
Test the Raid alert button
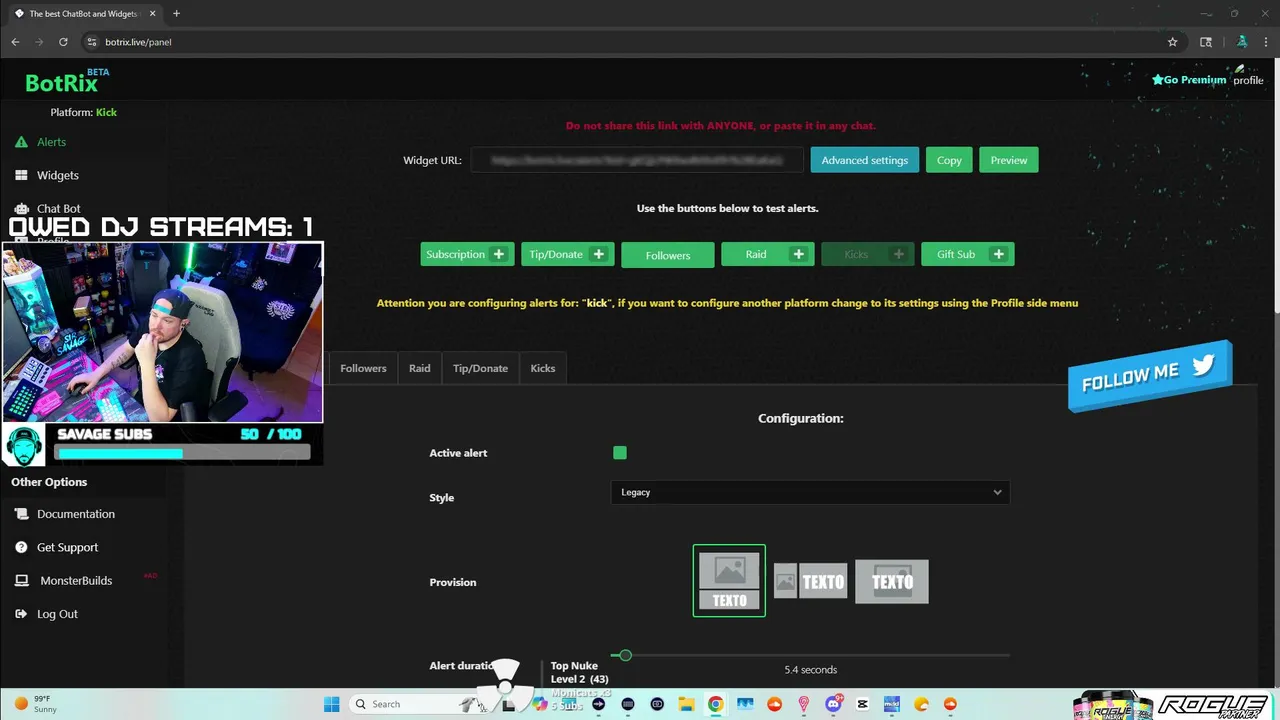click(x=768, y=254)
